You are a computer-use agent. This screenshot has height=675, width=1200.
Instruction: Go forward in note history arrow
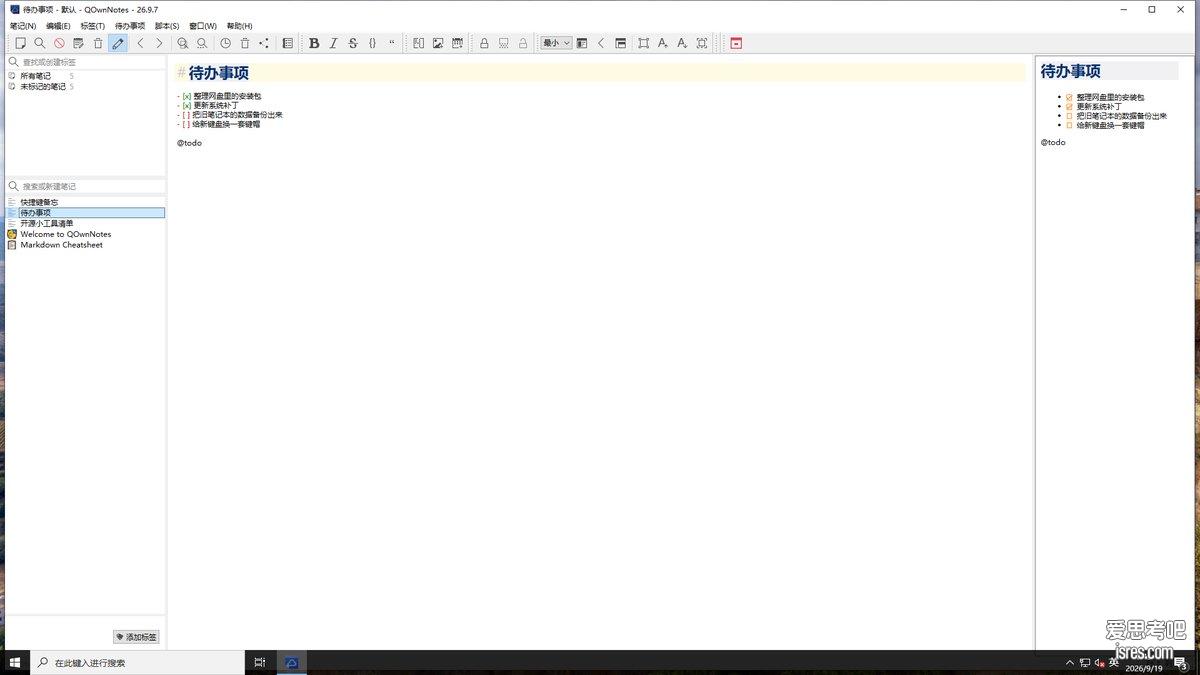[x=159, y=43]
